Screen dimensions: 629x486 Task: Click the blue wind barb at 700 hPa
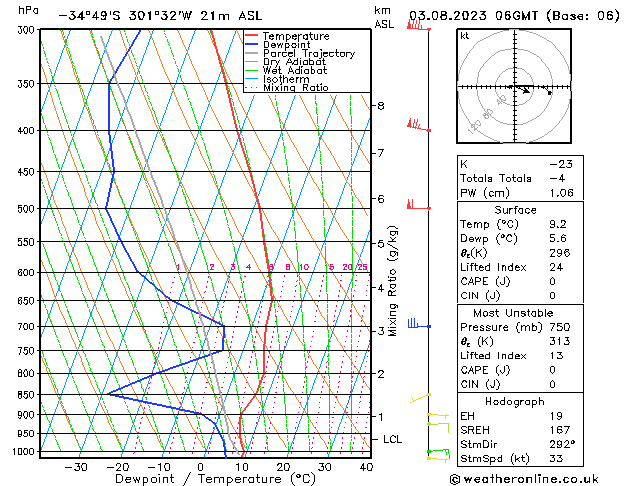coord(419,324)
